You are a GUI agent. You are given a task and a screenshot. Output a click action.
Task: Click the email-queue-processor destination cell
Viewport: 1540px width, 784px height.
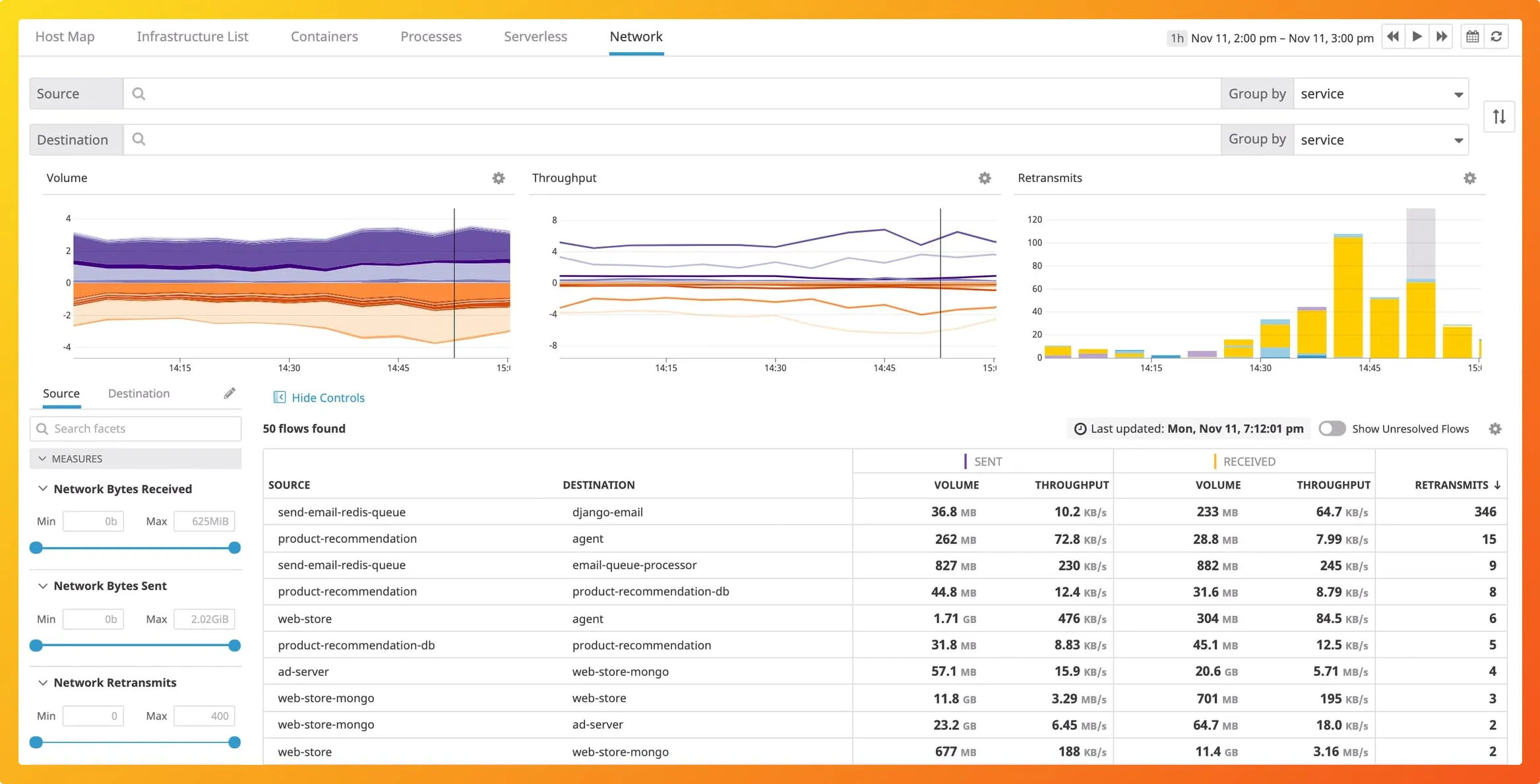tap(634, 565)
